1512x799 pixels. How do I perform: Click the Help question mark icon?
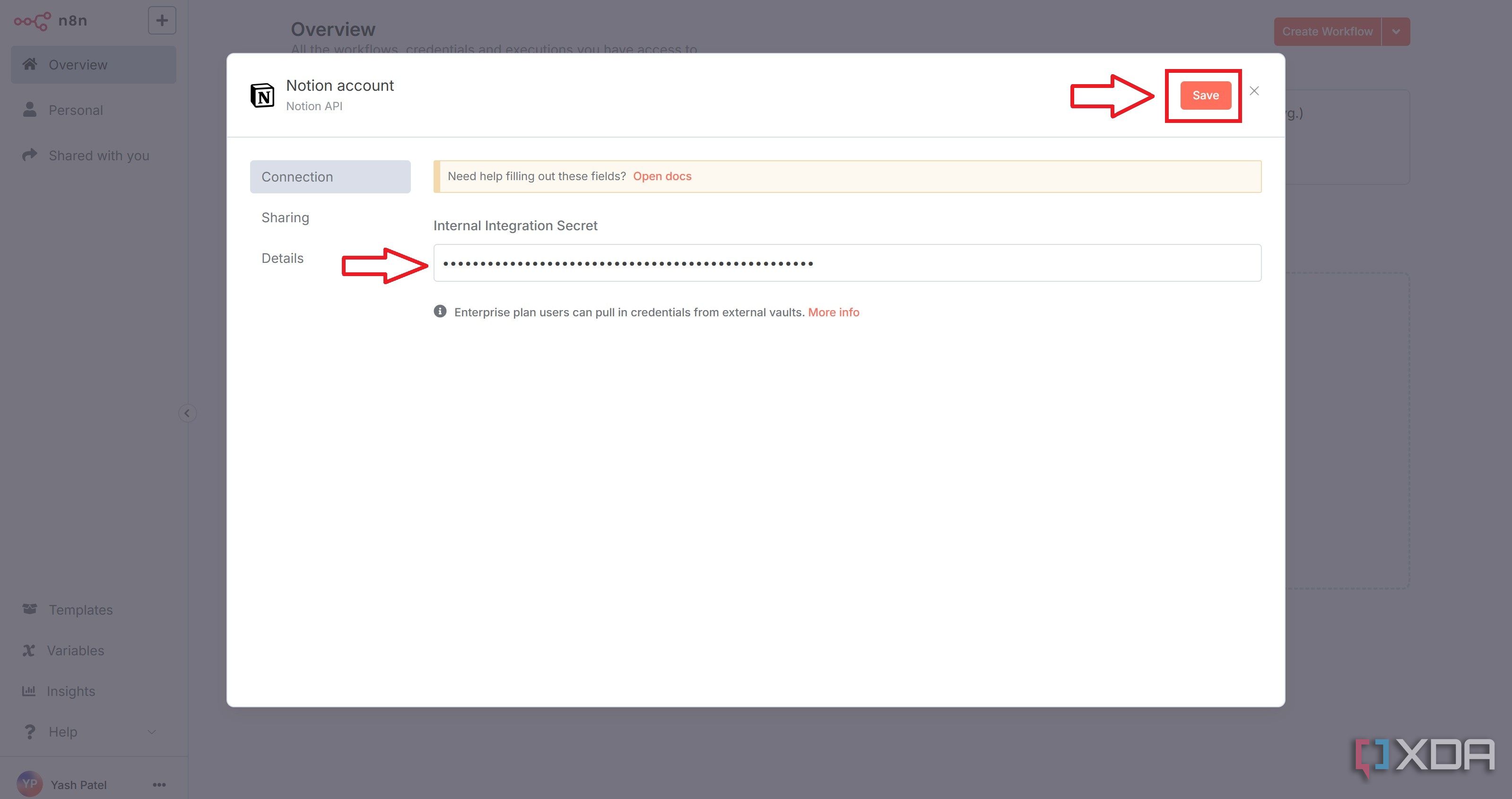coord(29,731)
